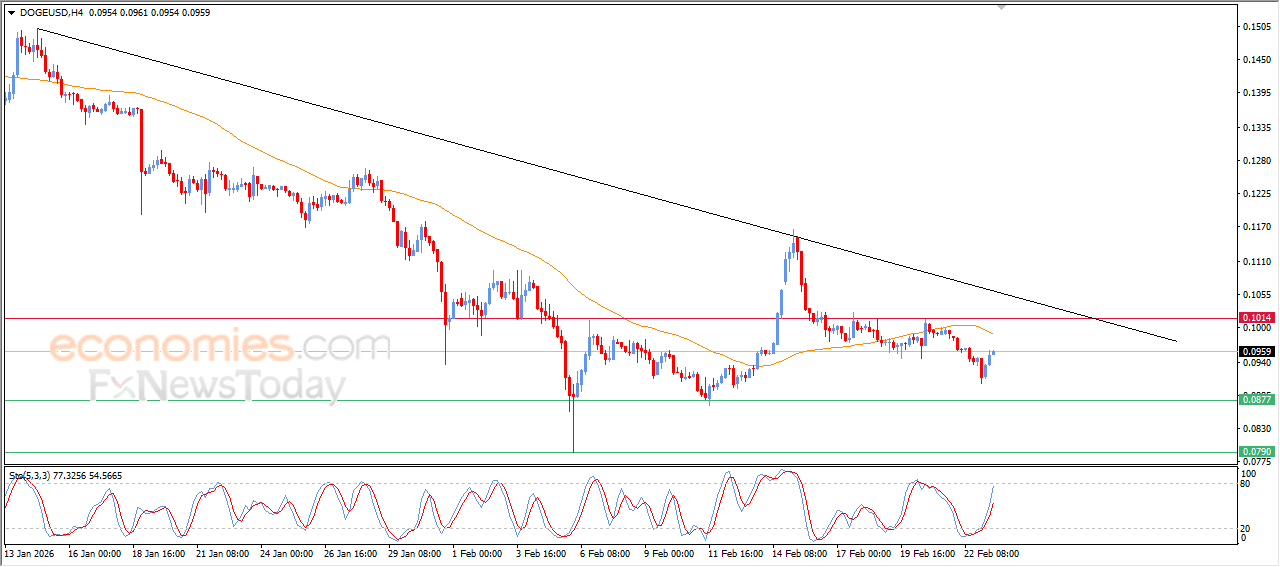Click the OHLC values 0.0954 0.0961 0.0954 0.0959
Screen dimensions: 1280x567
pyautogui.click(x=150, y=13)
